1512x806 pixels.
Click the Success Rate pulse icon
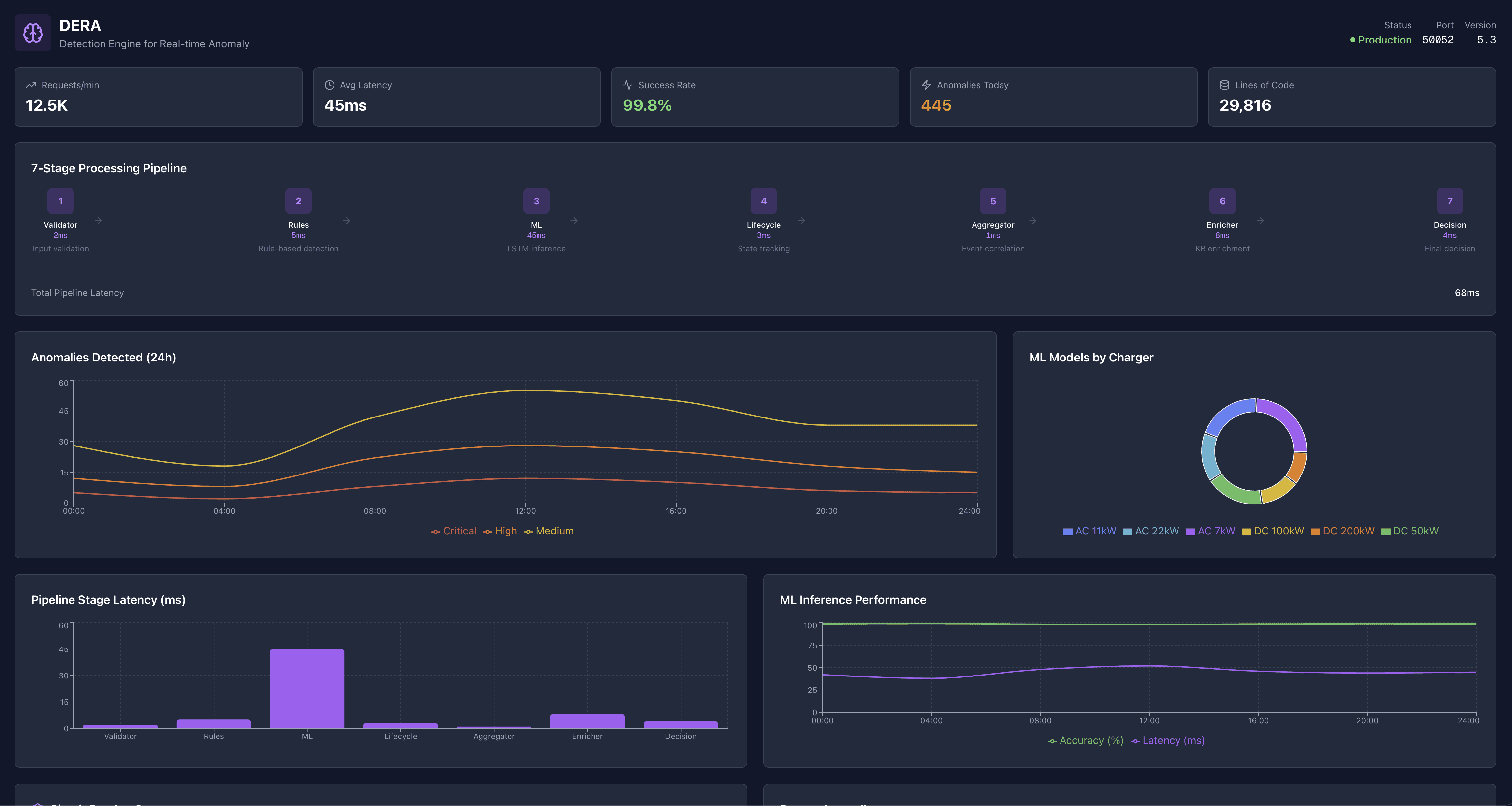click(x=627, y=85)
